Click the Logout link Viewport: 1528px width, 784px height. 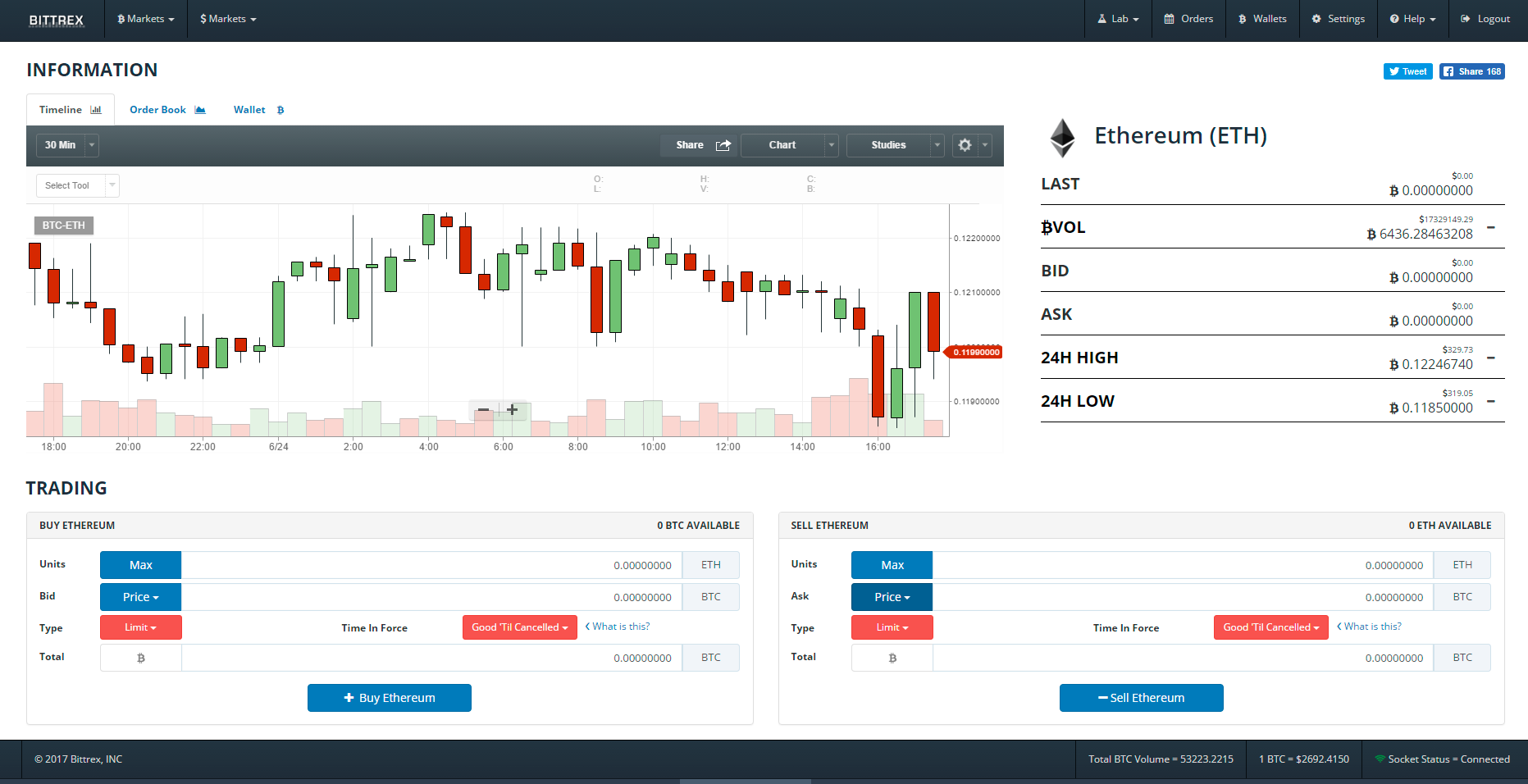[x=1485, y=19]
